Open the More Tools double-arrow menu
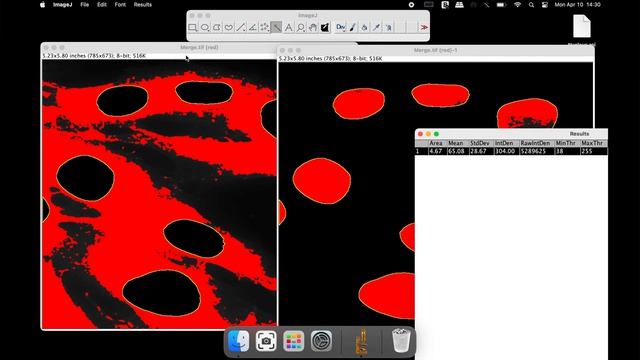Screen dimensions: 640x360 tap(424, 27)
